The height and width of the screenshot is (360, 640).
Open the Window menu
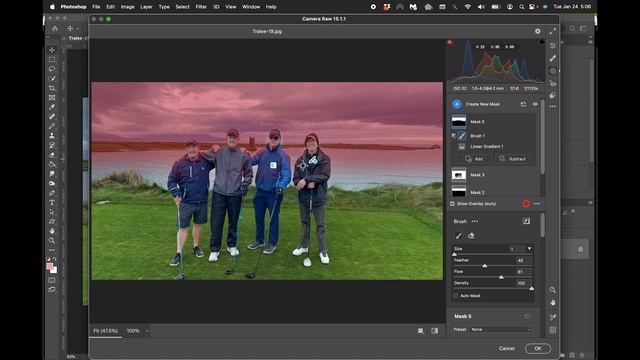coord(251,7)
